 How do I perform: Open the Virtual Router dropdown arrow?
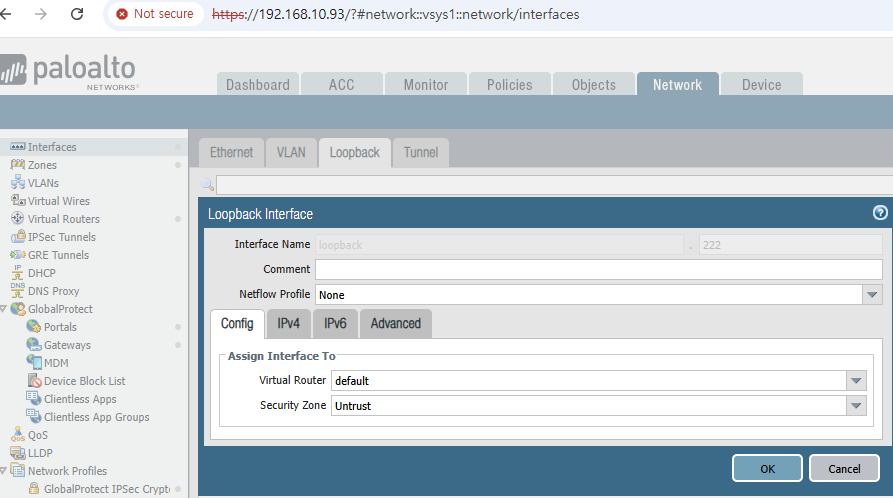856,381
